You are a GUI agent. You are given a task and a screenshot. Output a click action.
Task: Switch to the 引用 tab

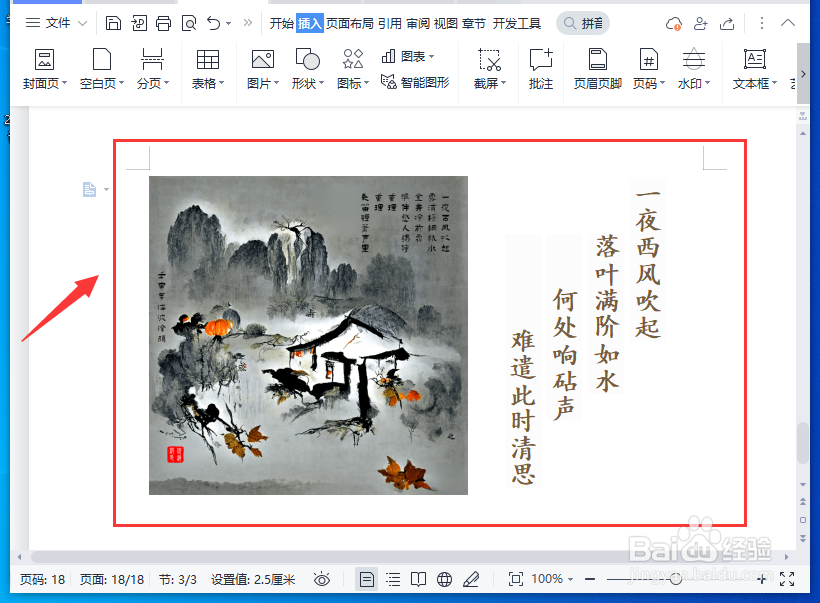click(x=390, y=24)
